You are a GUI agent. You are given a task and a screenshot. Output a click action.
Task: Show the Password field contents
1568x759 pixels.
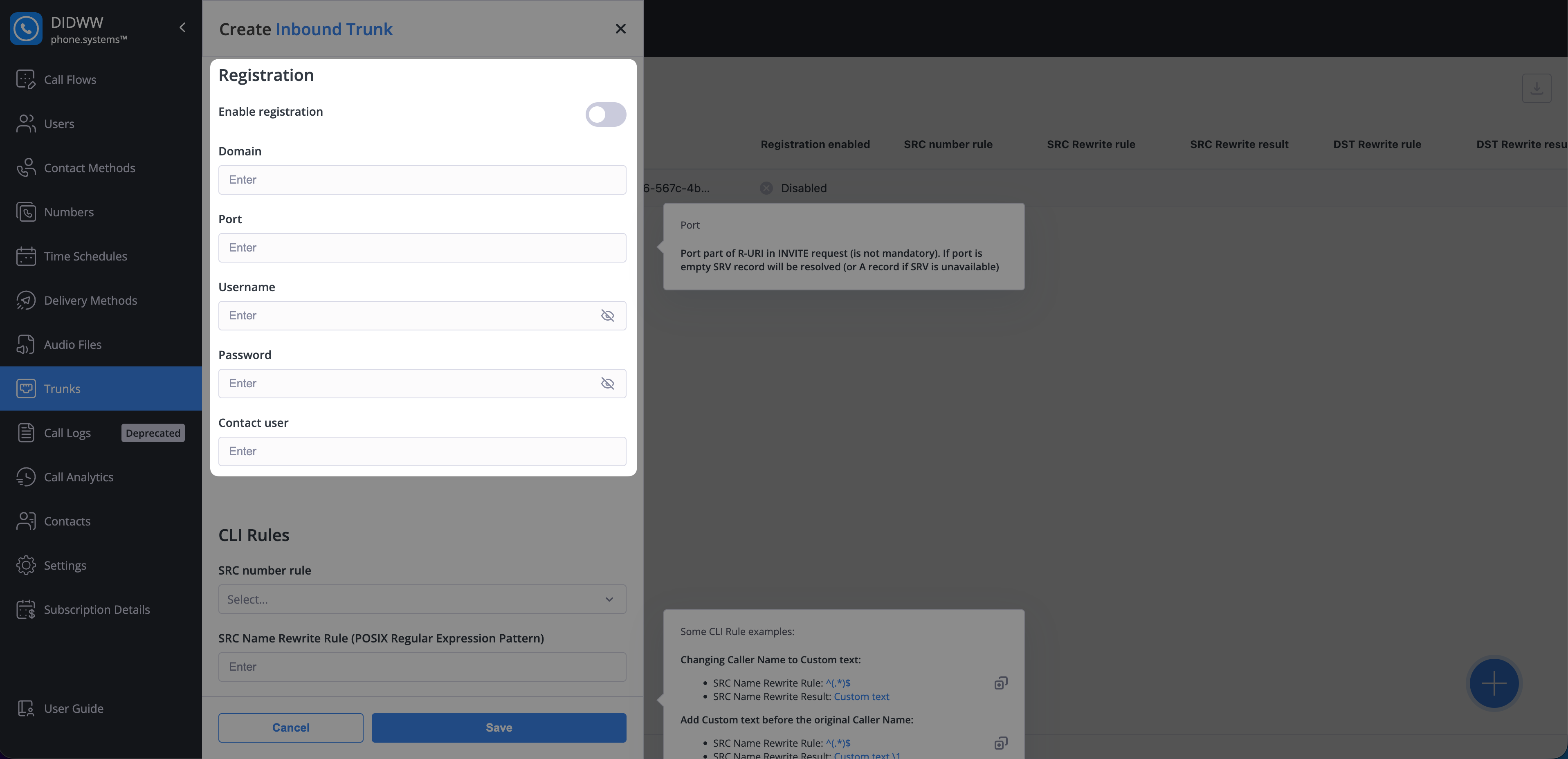pyautogui.click(x=607, y=384)
